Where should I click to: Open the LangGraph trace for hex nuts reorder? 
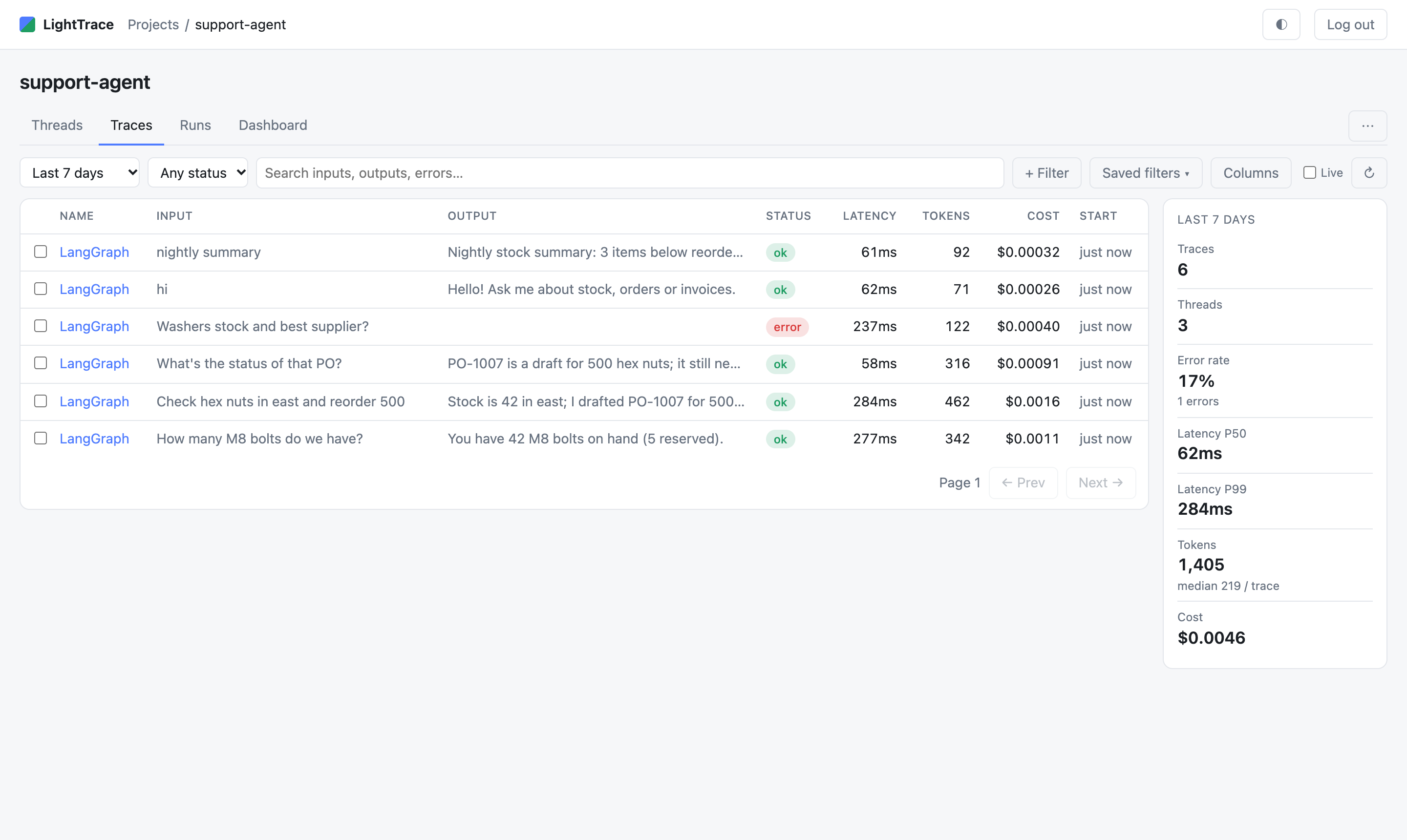tap(94, 401)
